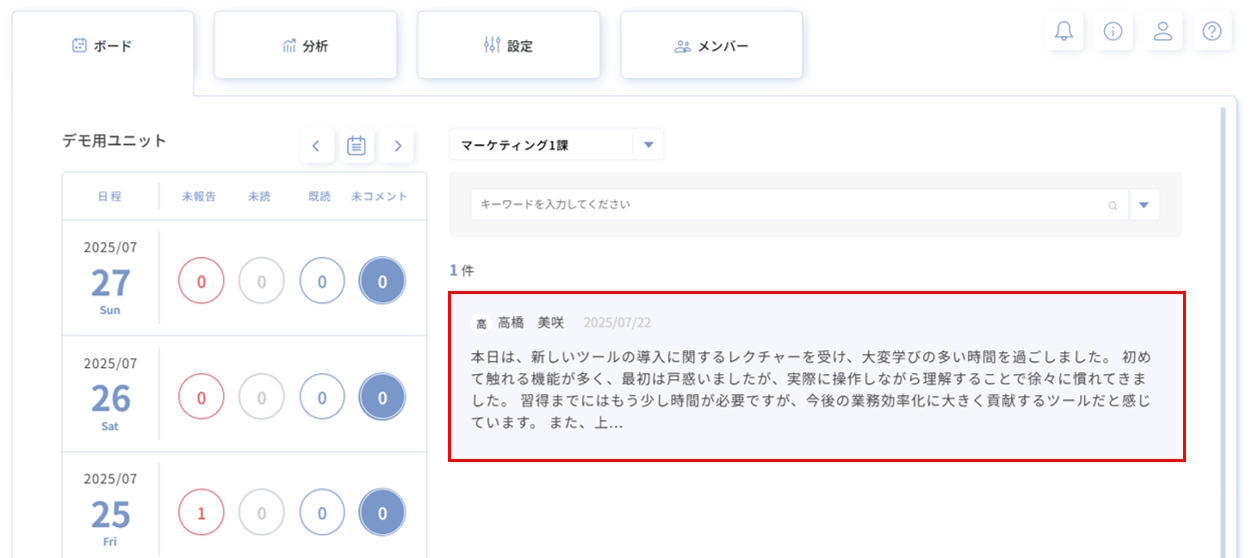Click the information circle icon

click(1113, 31)
